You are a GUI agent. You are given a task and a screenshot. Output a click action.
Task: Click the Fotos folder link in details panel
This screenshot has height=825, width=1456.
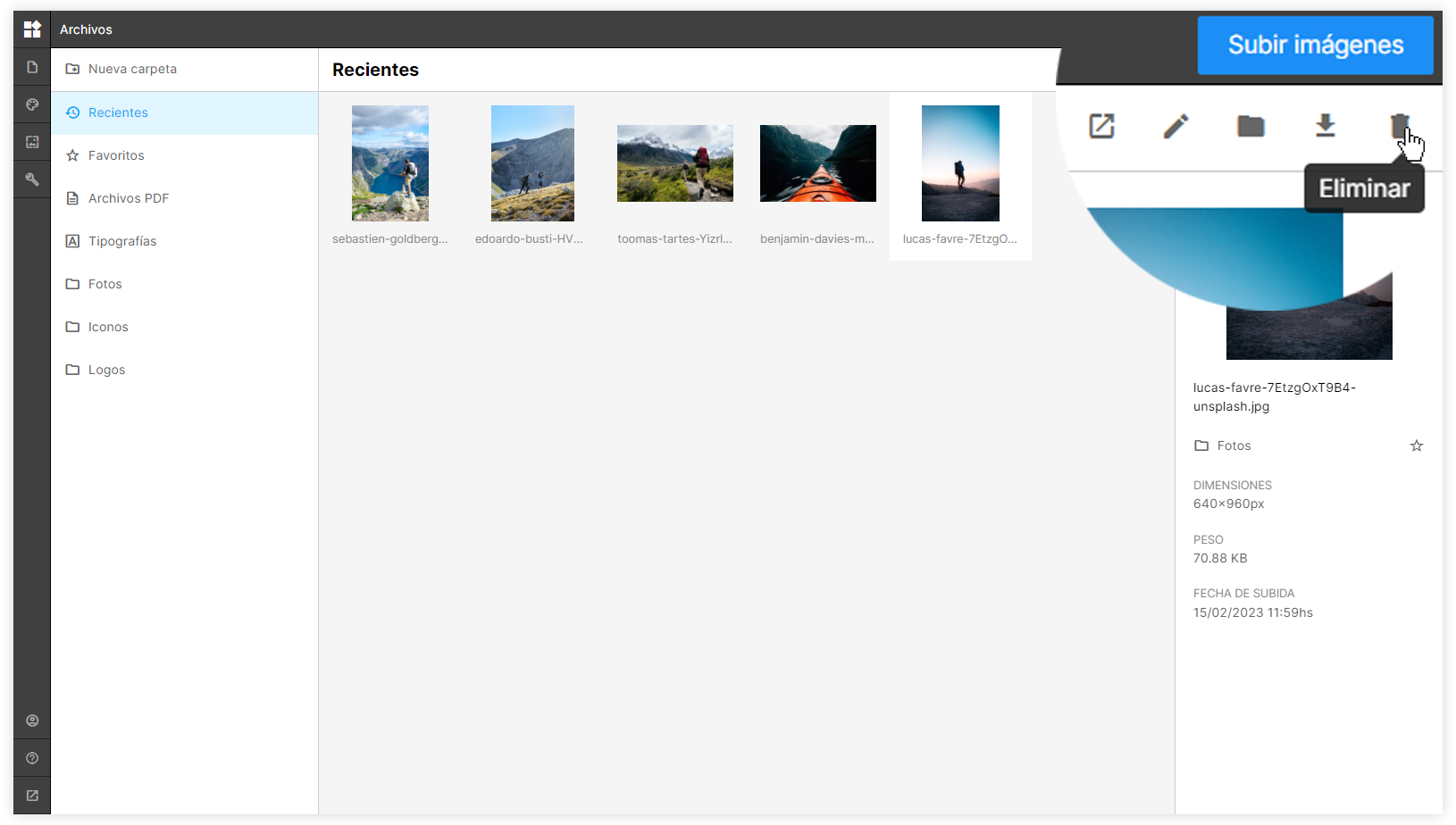pyautogui.click(x=1224, y=446)
